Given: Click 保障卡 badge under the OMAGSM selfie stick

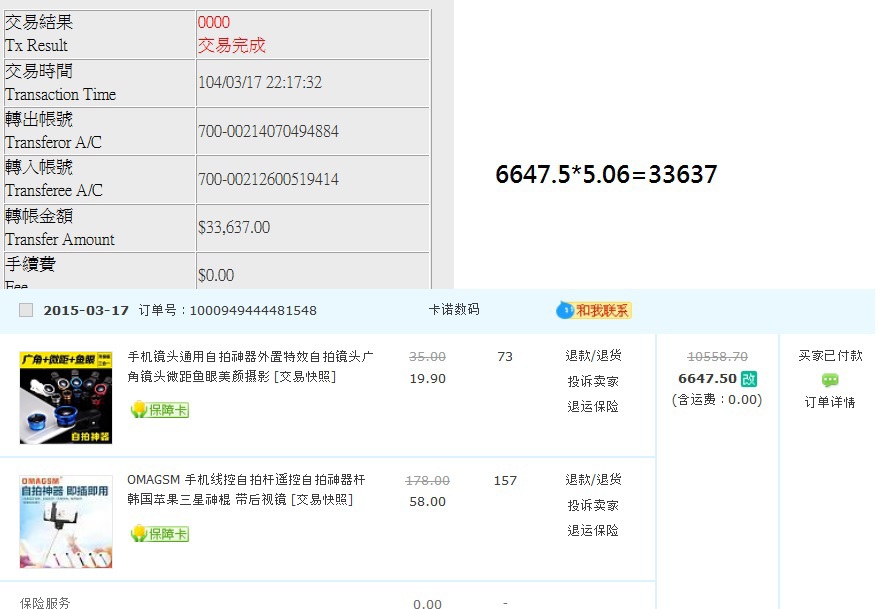Looking at the screenshot, I should (x=160, y=534).
